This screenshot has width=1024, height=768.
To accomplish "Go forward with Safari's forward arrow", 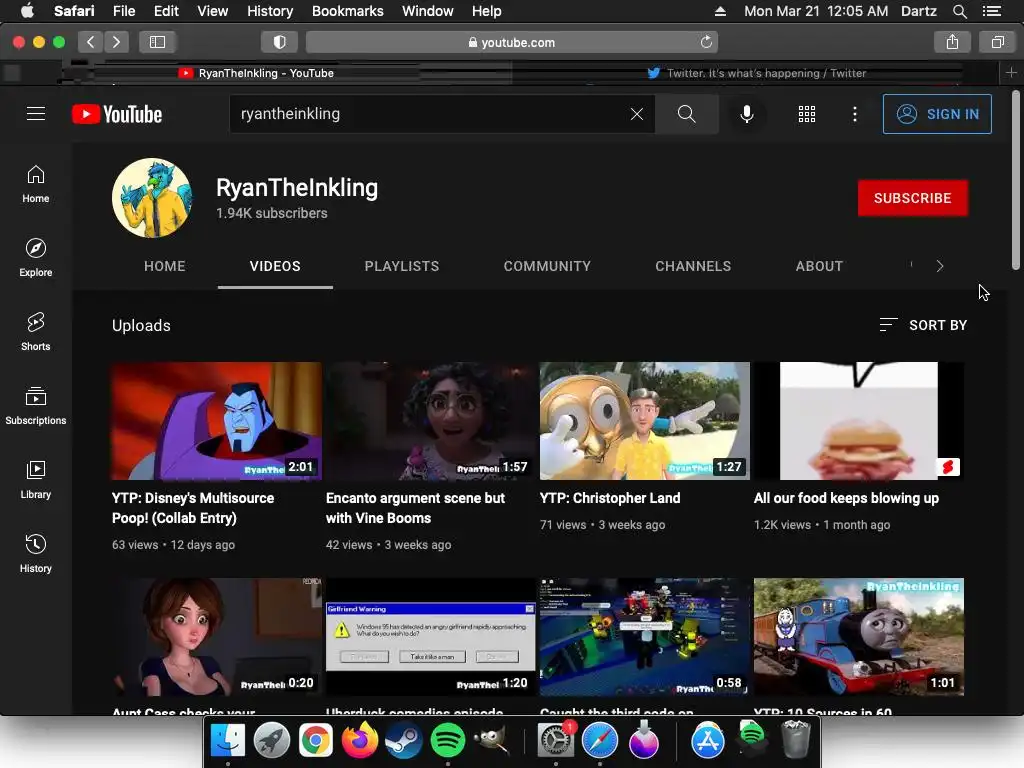I will pyautogui.click(x=116, y=42).
